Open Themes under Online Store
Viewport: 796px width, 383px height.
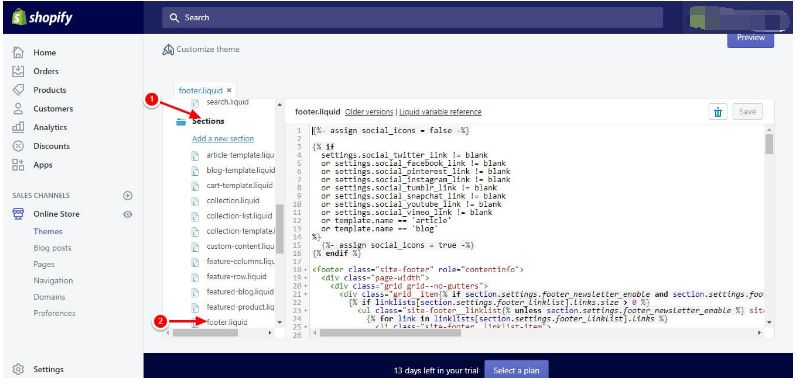coord(48,232)
